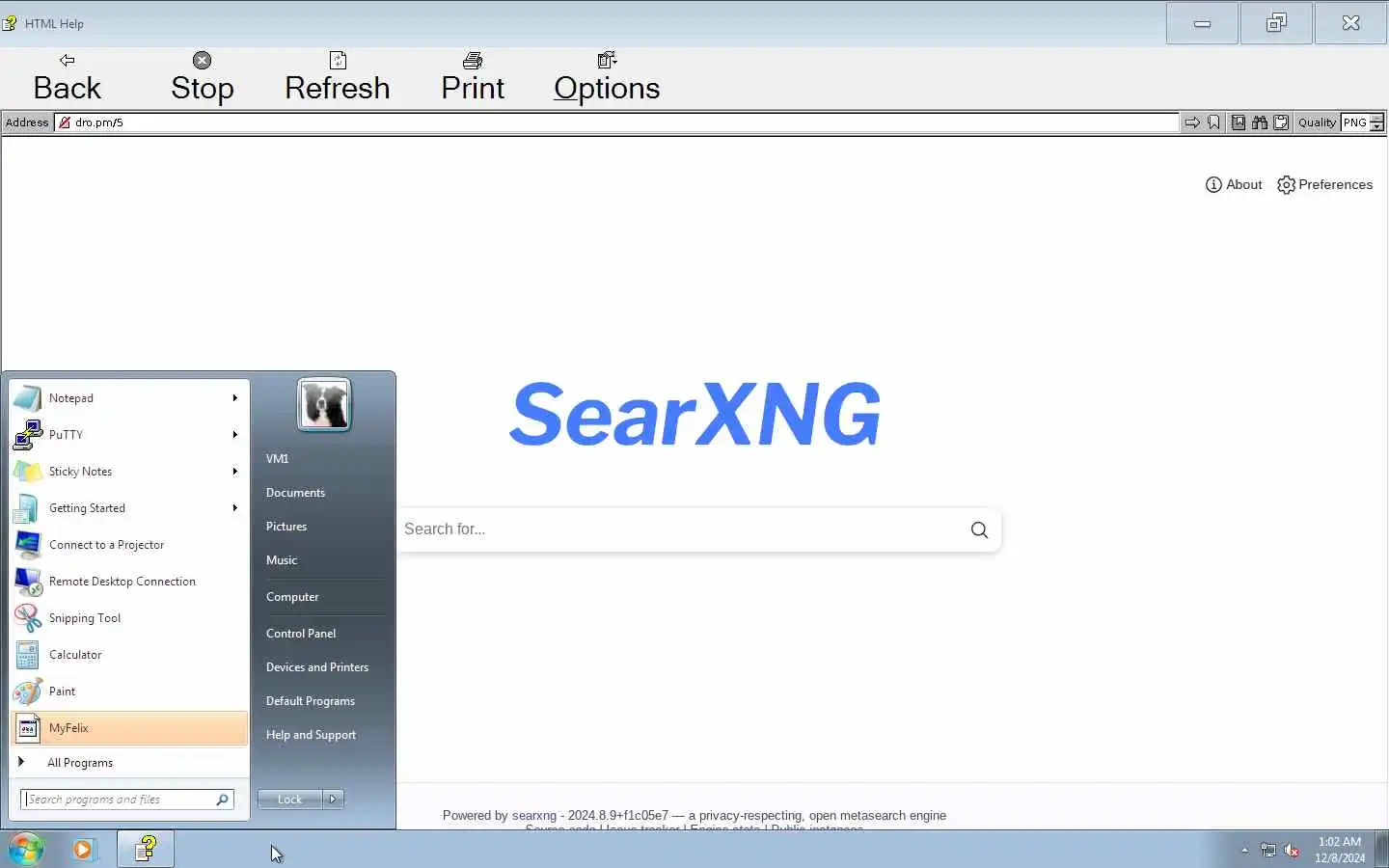
Task: Click the binoculars find icon
Action: pos(1260,122)
